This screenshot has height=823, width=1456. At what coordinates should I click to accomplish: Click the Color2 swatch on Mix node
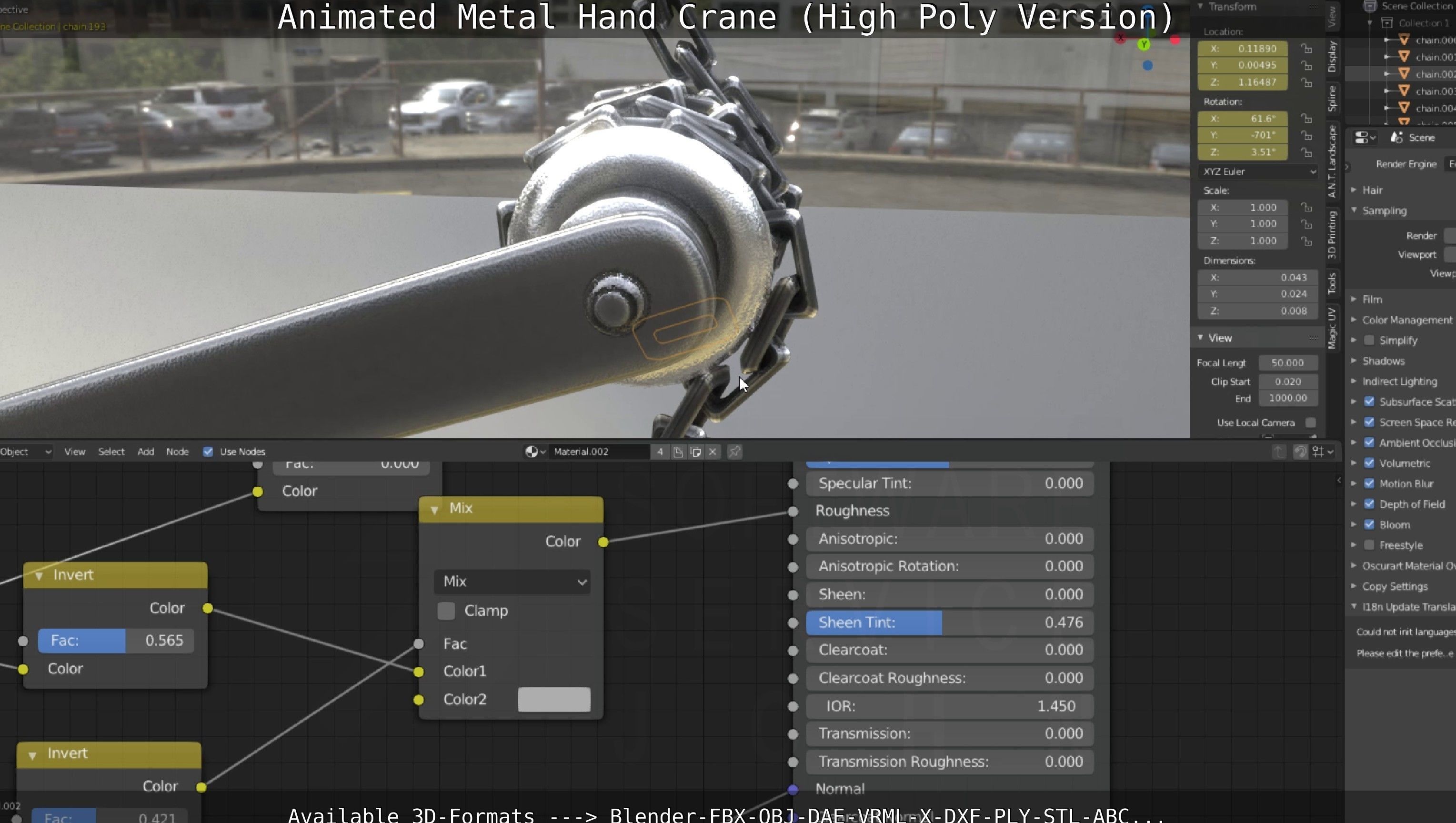coord(554,700)
